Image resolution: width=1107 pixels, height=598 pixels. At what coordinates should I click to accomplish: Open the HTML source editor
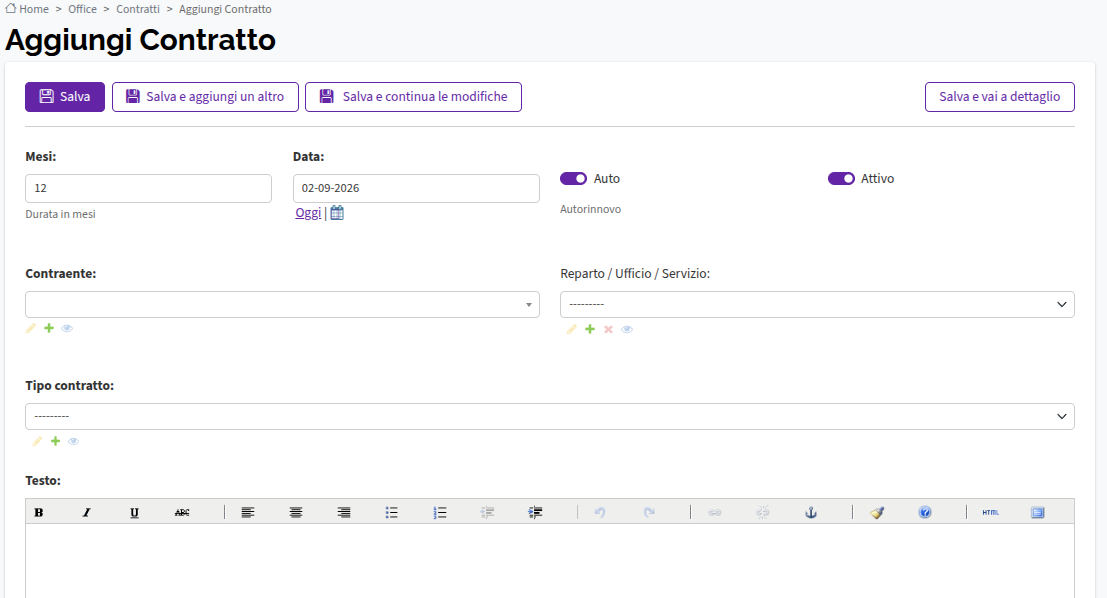coord(991,513)
